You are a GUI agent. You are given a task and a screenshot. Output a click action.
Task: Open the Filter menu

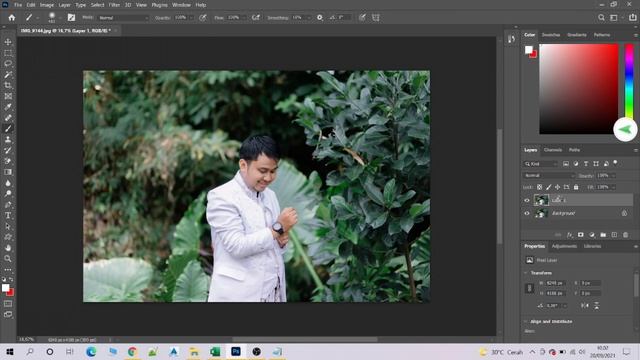pos(114,5)
